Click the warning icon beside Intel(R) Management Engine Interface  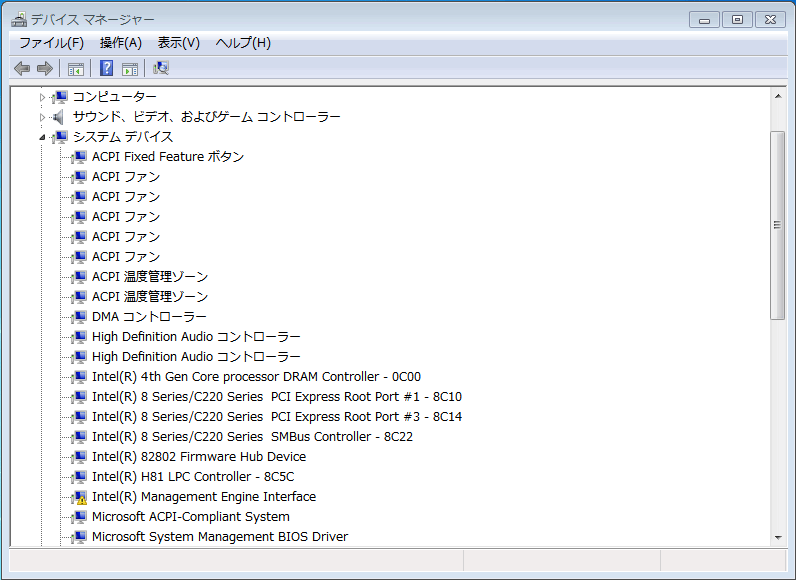coord(79,497)
